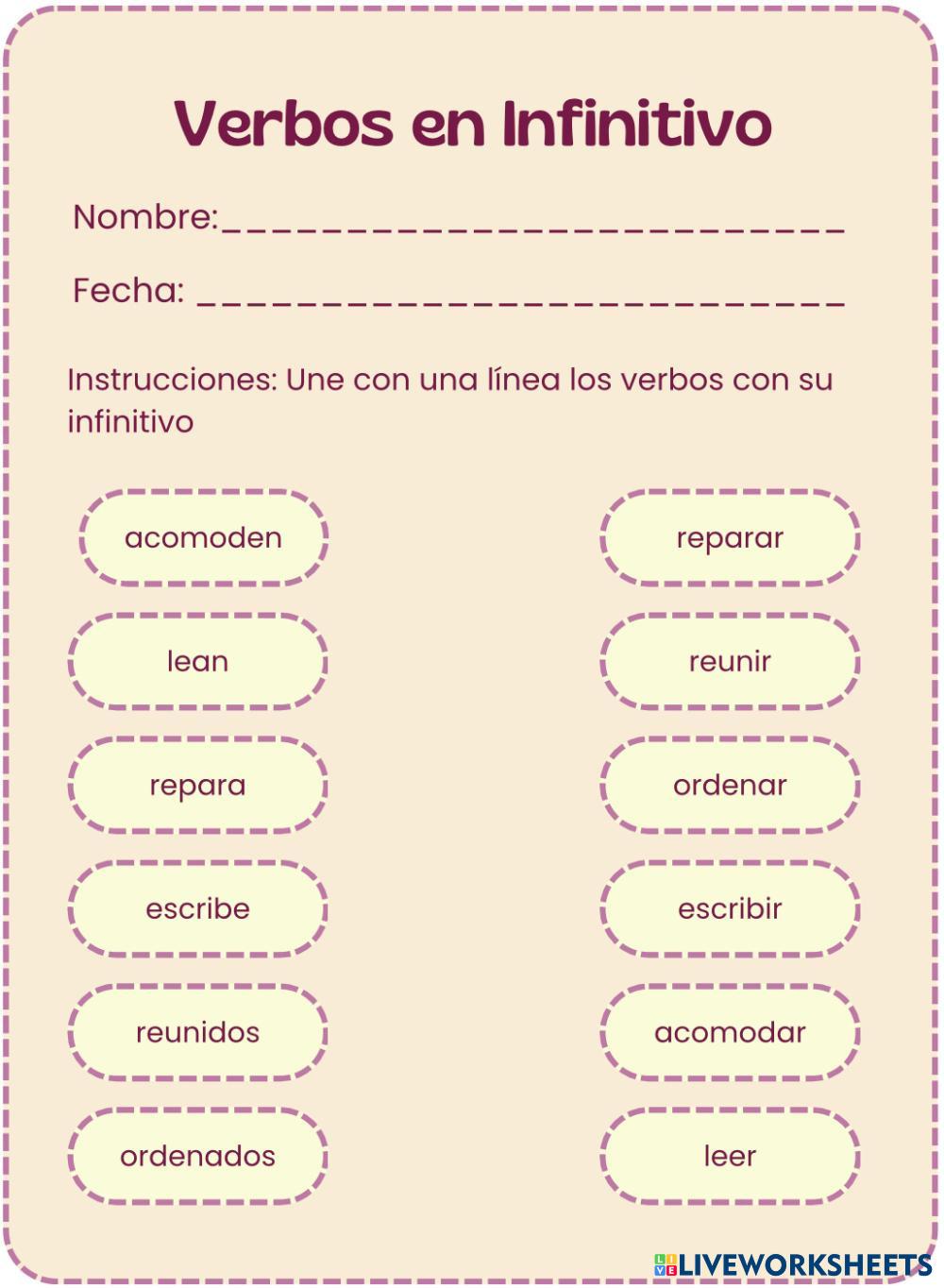Viewport: 944px width, 1288px height.
Task: Click the 'reparar' infinitive box
Action: click(730, 538)
